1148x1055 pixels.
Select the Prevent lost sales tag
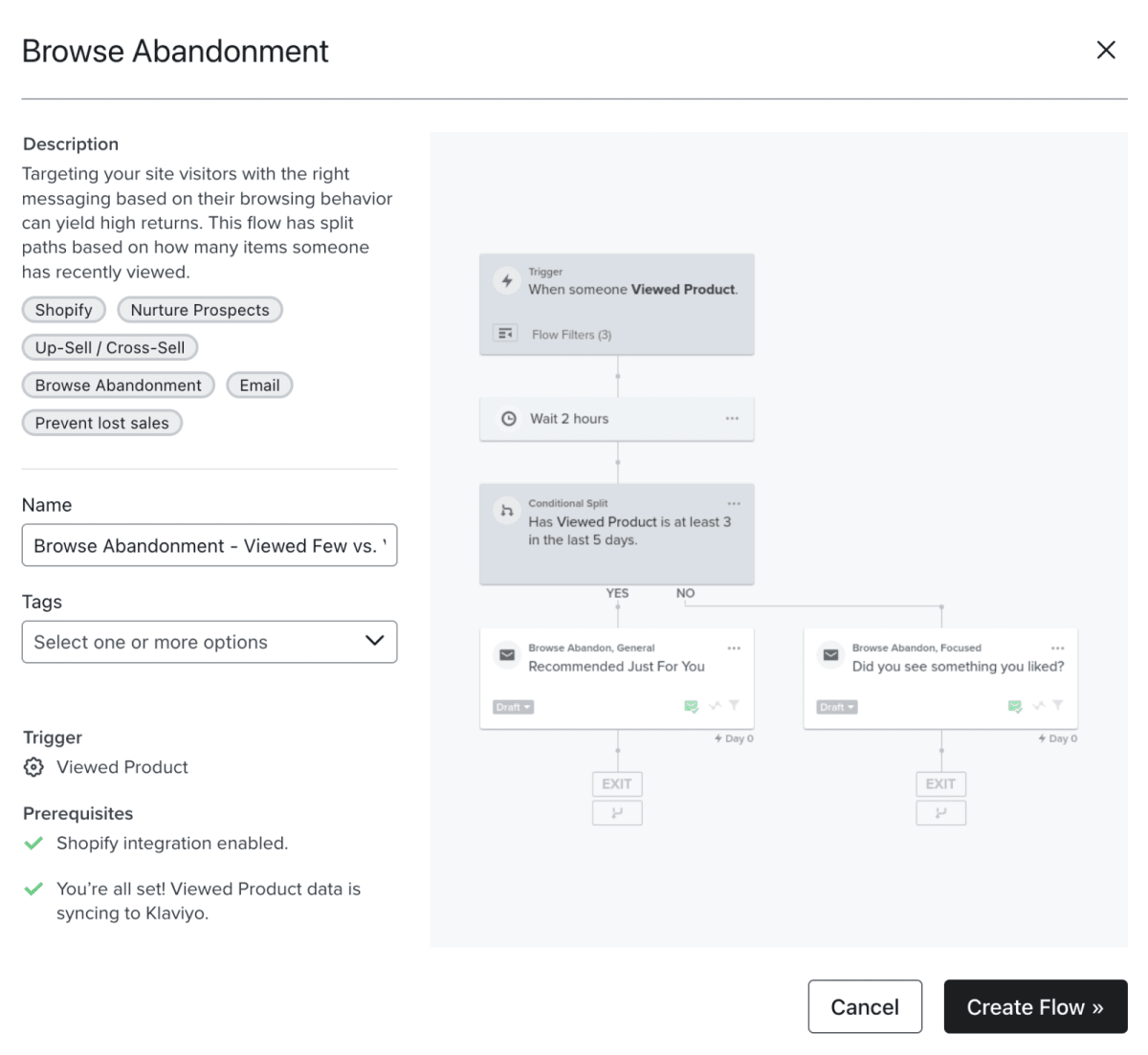point(102,423)
